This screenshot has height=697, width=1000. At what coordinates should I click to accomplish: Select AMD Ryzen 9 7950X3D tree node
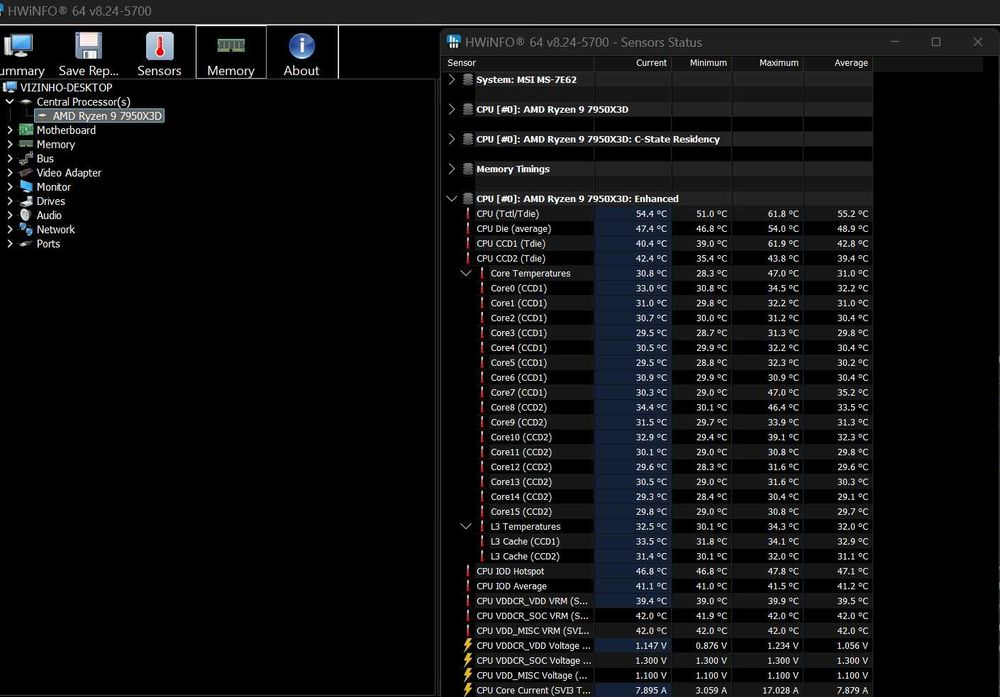pos(99,115)
